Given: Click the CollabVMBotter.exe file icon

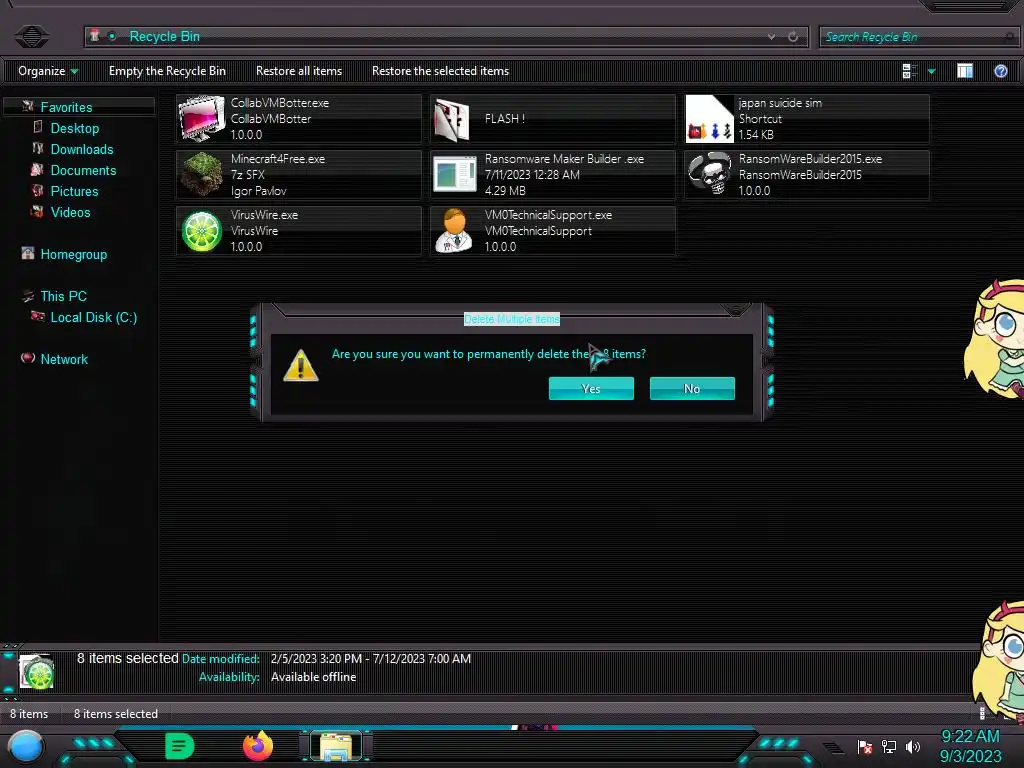Looking at the screenshot, I should 201,118.
